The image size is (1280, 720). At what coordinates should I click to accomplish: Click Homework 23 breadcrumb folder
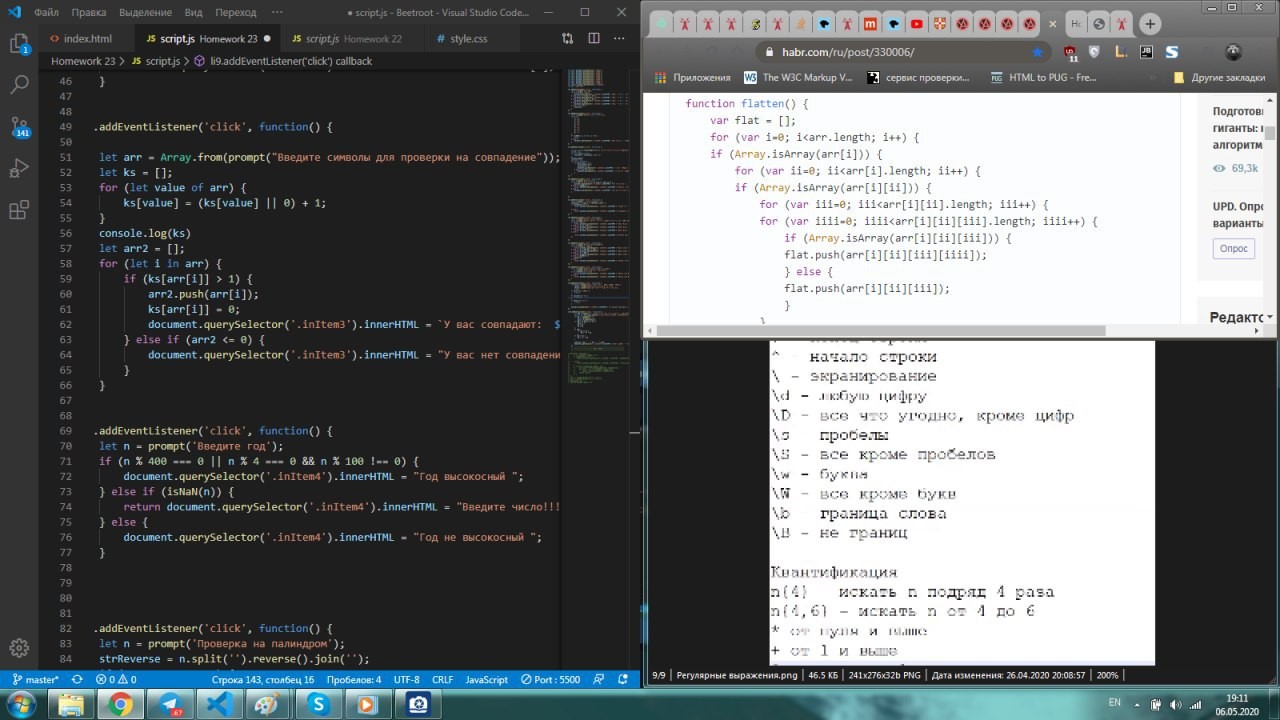pos(83,61)
